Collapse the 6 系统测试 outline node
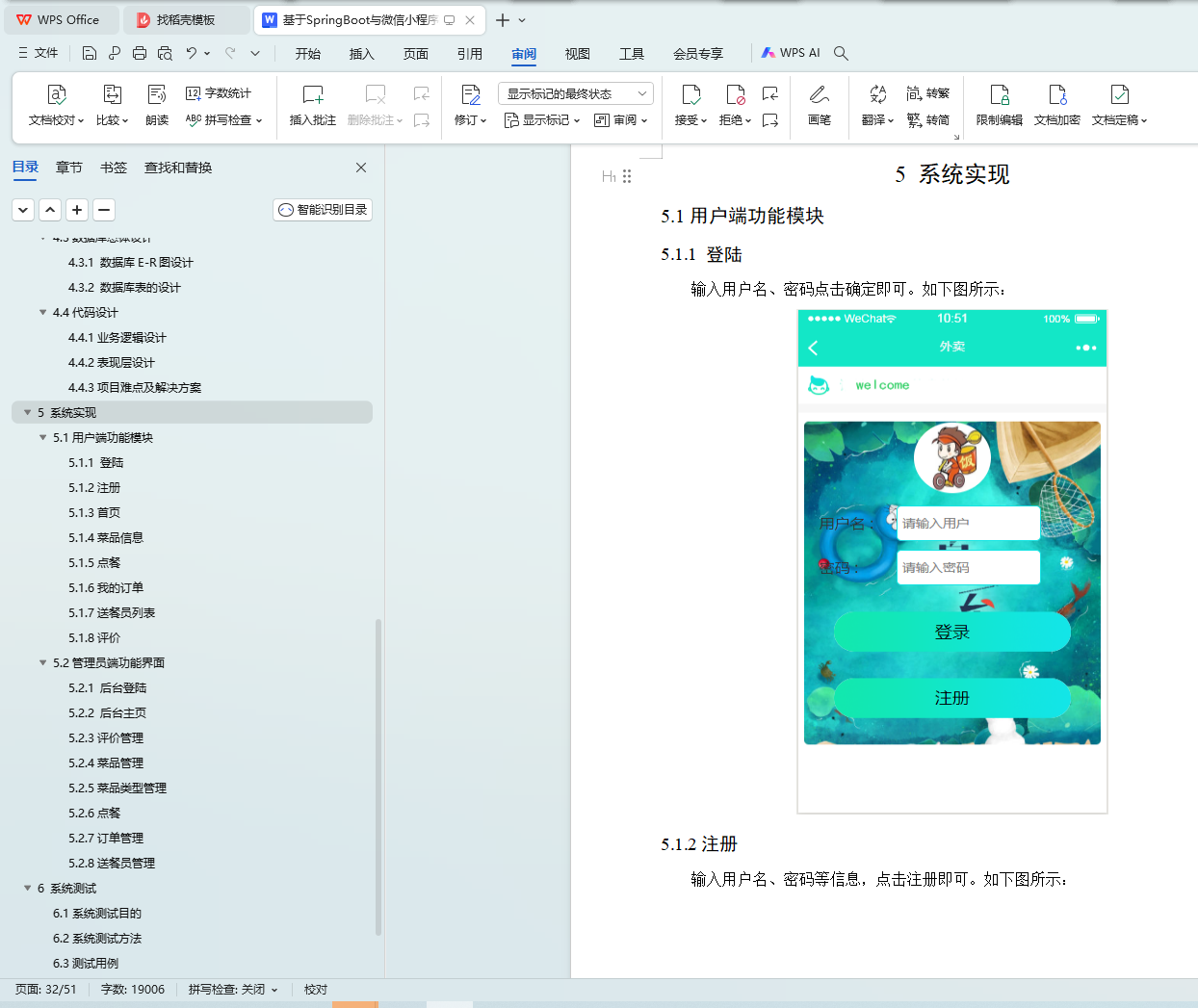The height and width of the screenshot is (1008, 1198). 27,888
